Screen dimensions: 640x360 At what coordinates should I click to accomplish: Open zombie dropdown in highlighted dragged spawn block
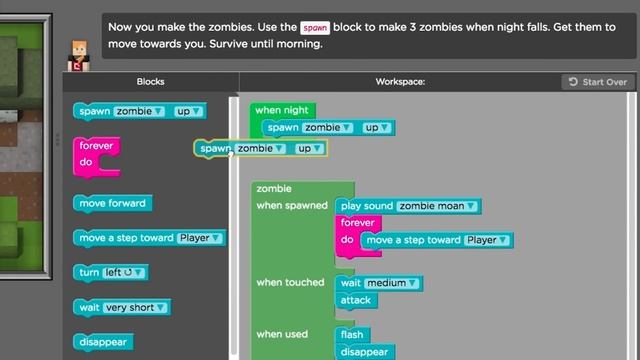click(x=260, y=149)
